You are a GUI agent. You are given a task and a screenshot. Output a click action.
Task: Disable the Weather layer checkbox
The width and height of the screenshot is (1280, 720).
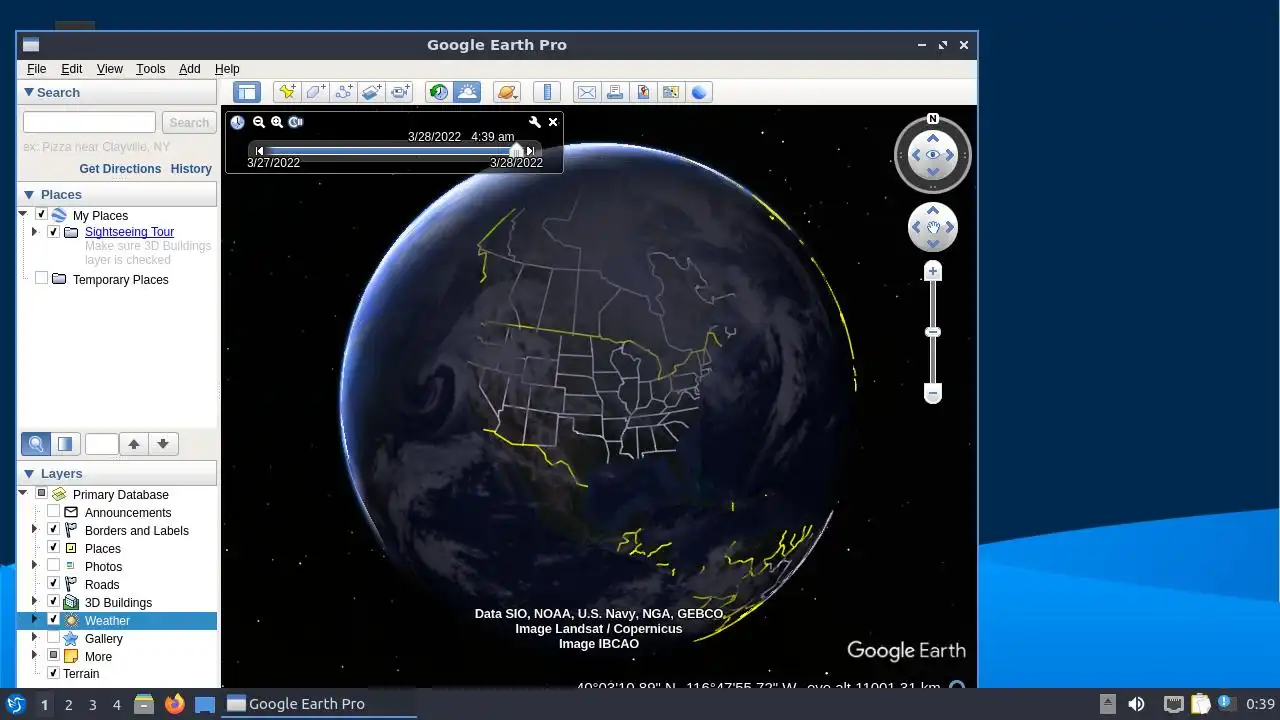point(53,620)
